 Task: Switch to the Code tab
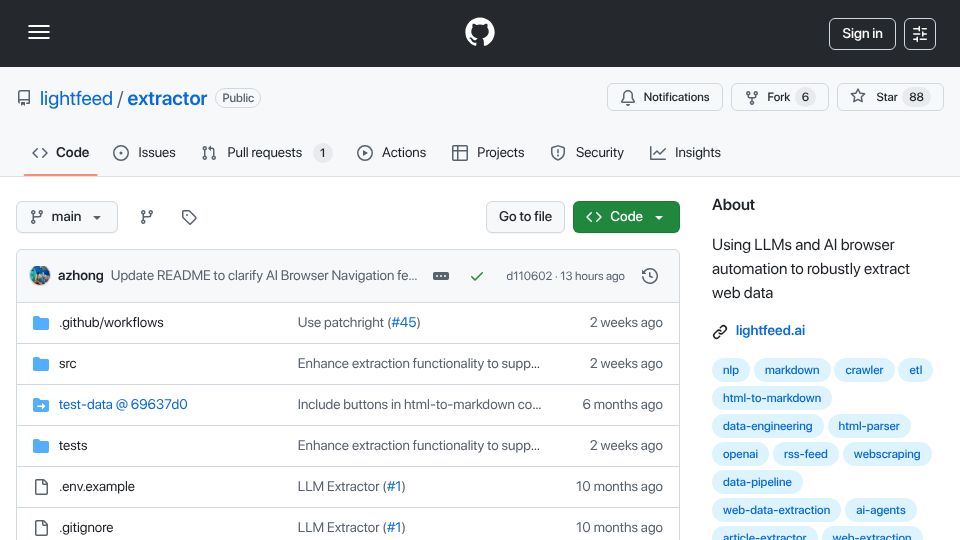coord(61,152)
